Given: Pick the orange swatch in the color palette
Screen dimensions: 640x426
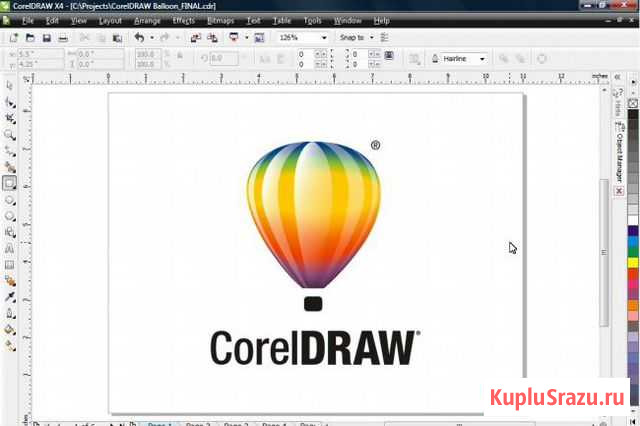Looking at the screenshot, I should (633, 305).
